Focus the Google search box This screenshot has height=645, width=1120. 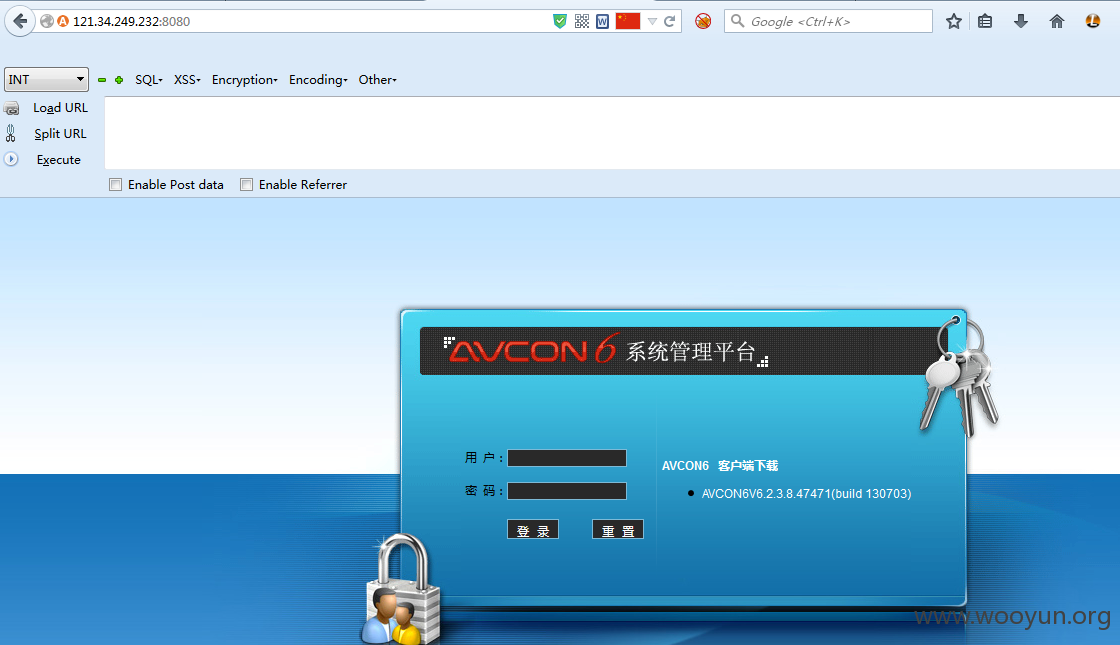coord(829,21)
